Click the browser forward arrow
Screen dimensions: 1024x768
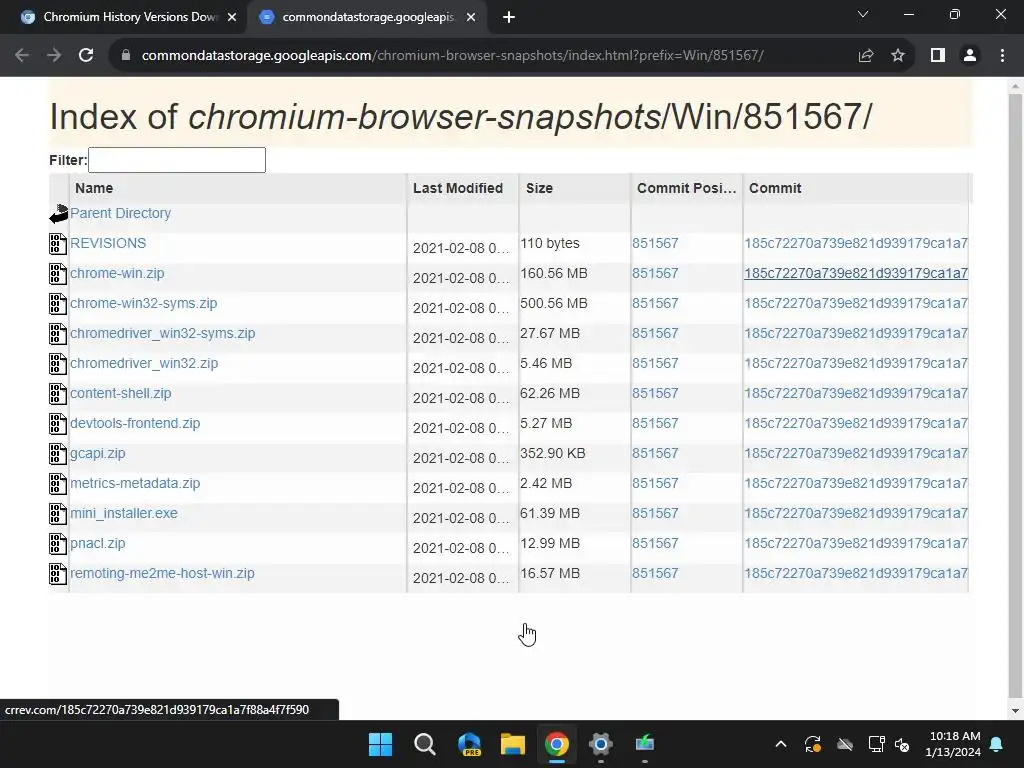pyautogui.click(x=54, y=56)
